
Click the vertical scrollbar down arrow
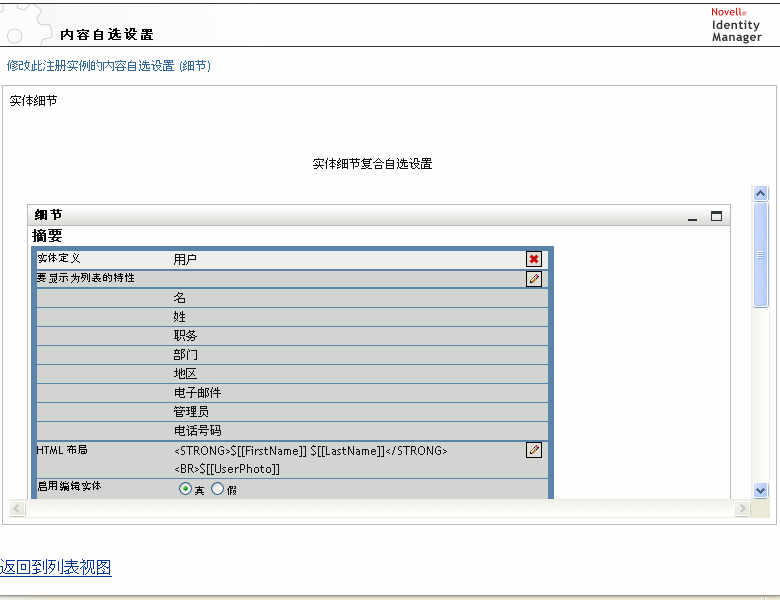[x=761, y=491]
